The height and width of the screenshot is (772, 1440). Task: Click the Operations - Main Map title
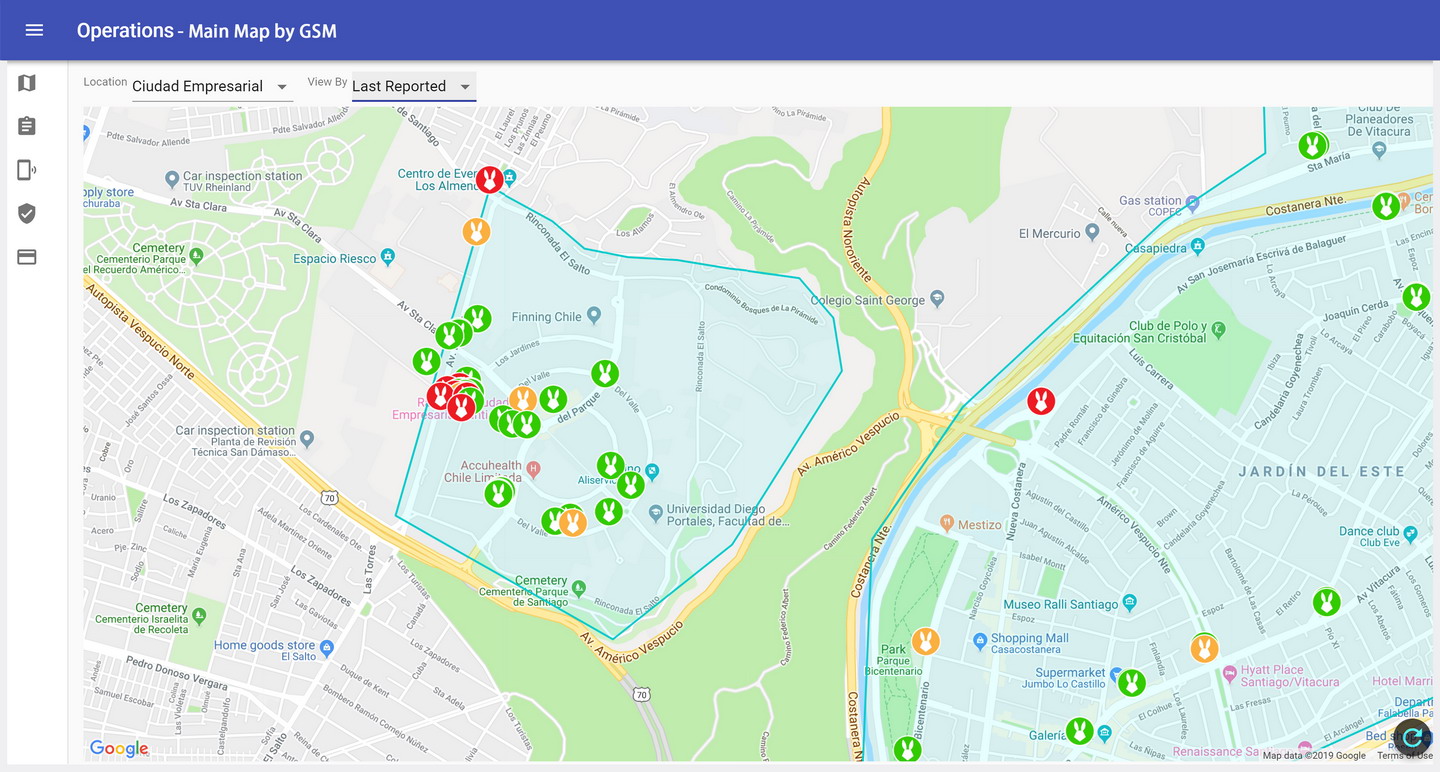206,31
